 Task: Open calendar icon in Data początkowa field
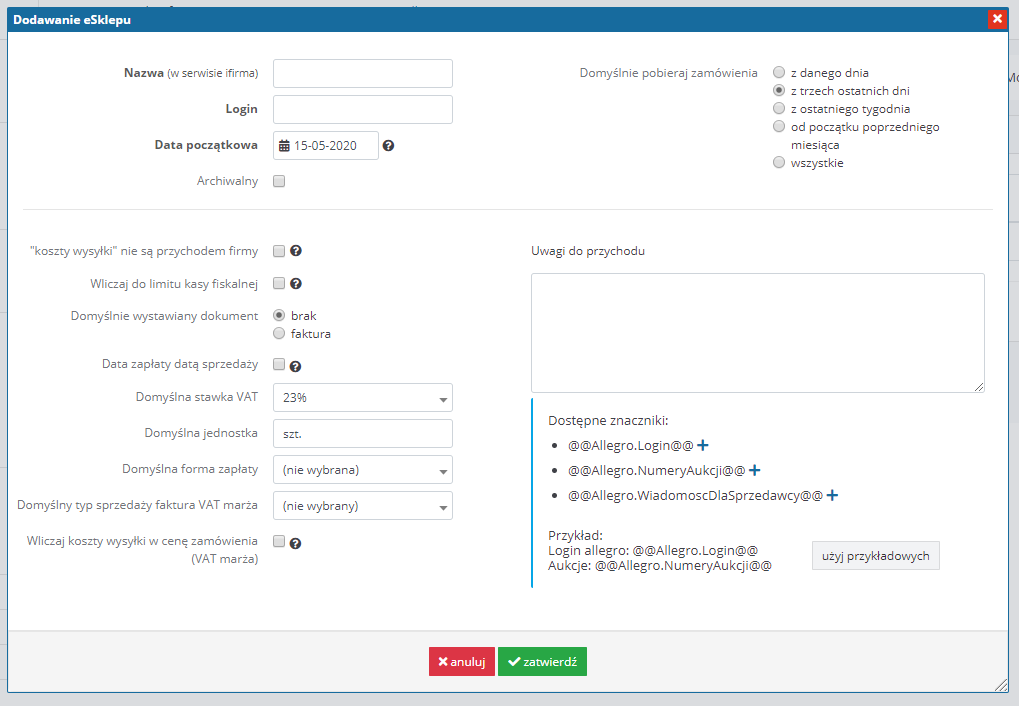[x=284, y=146]
